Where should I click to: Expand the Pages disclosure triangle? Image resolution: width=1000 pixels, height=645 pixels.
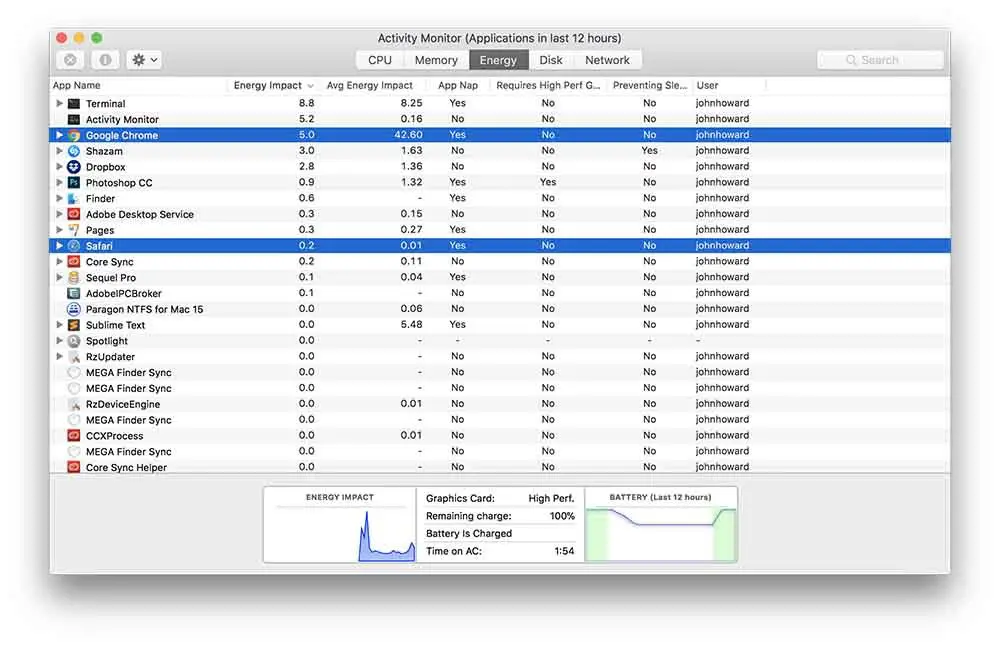tap(59, 230)
